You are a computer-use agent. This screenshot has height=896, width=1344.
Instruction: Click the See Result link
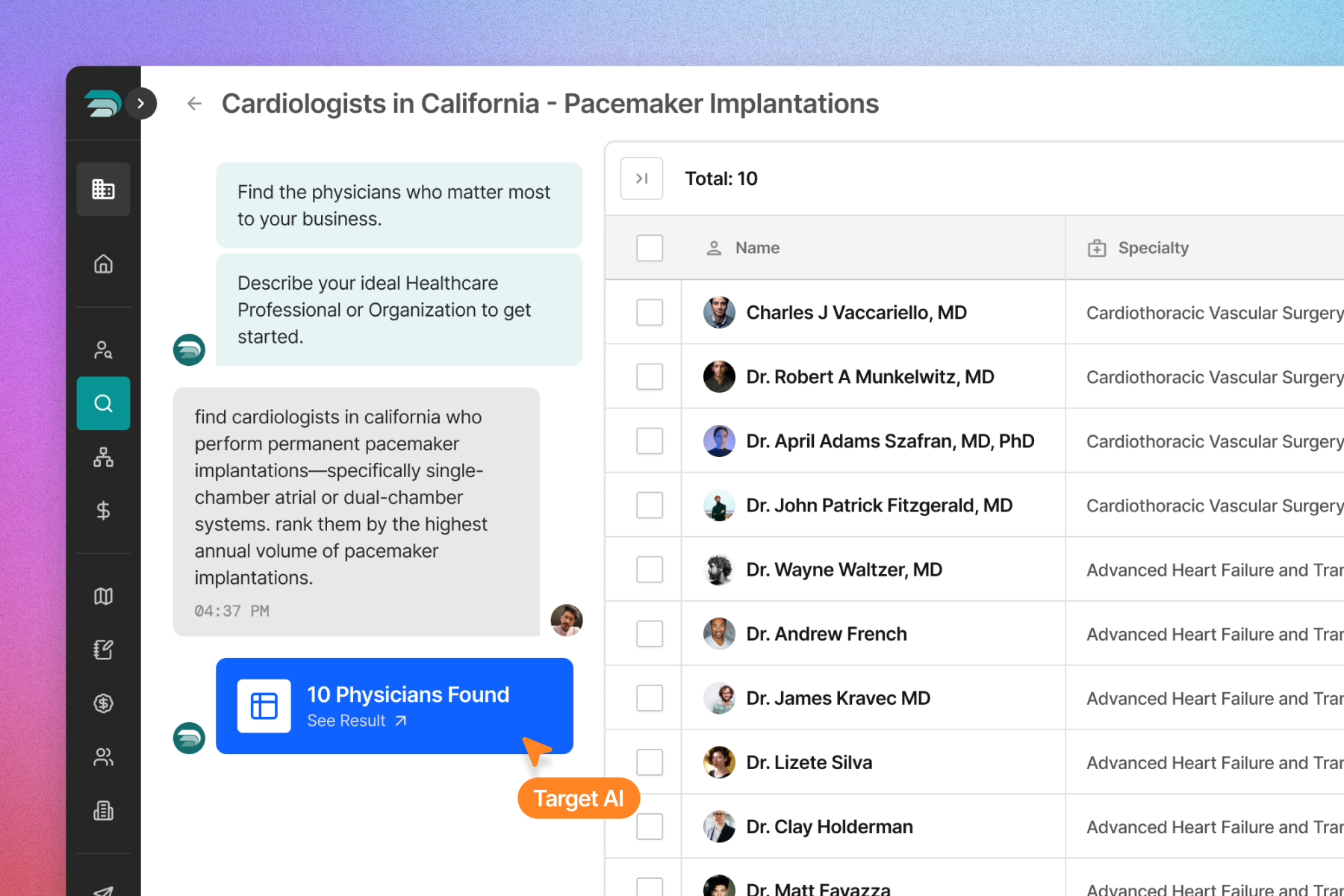click(x=356, y=721)
